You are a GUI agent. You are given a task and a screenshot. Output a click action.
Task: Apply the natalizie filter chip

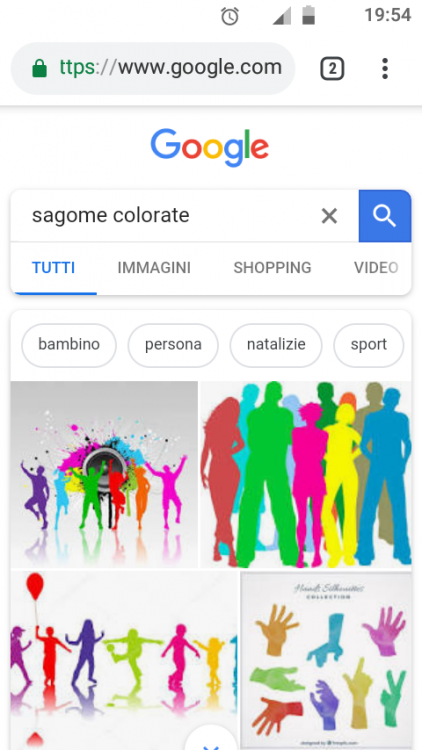tap(276, 345)
